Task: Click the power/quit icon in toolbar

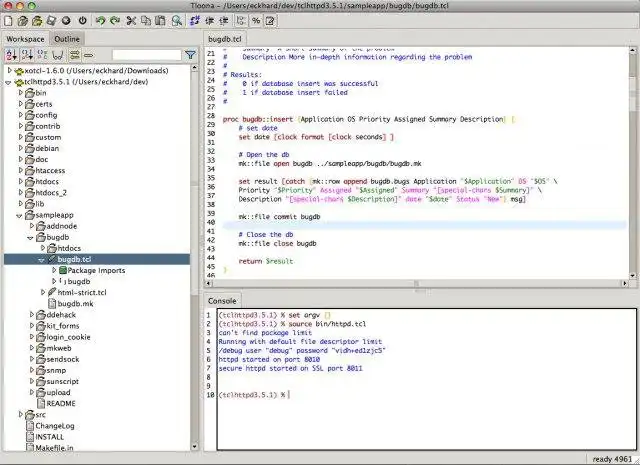Action: point(82,20)
